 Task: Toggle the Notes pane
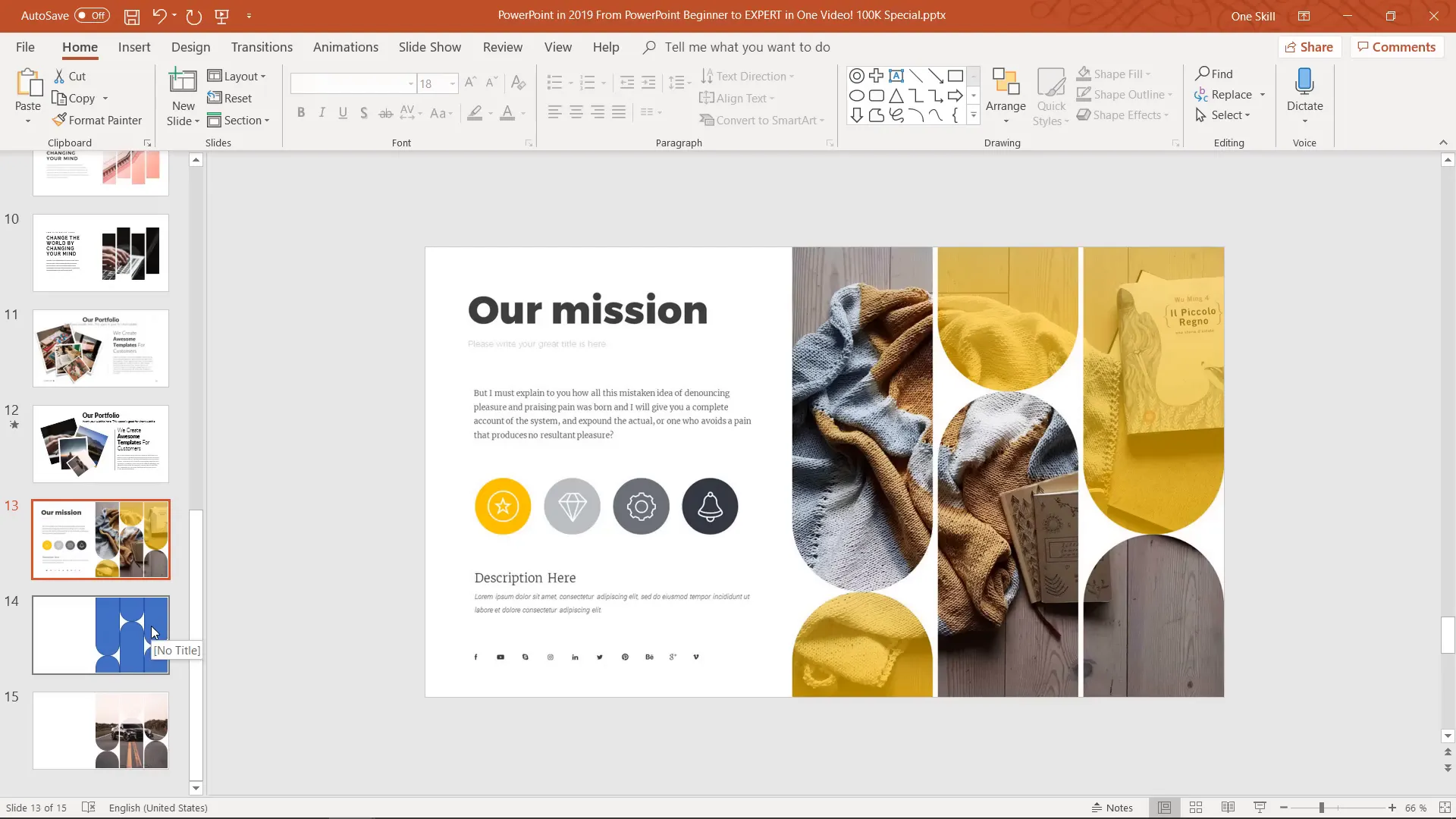(x=1112, y=808)
